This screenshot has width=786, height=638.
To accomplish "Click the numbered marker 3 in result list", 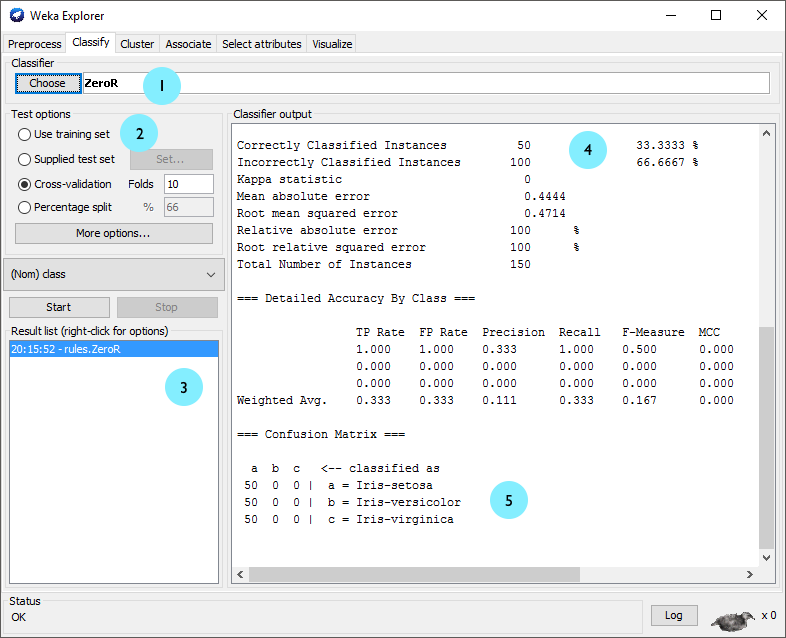I will [184, 387].
